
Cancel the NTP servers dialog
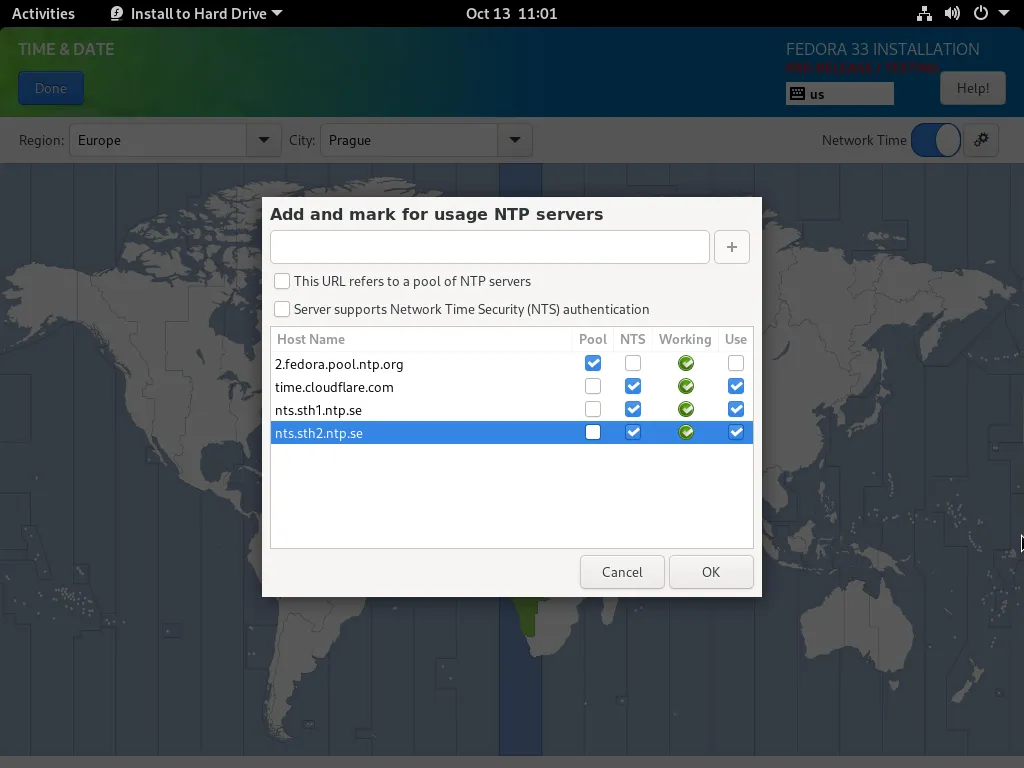[x=622, y=572]
